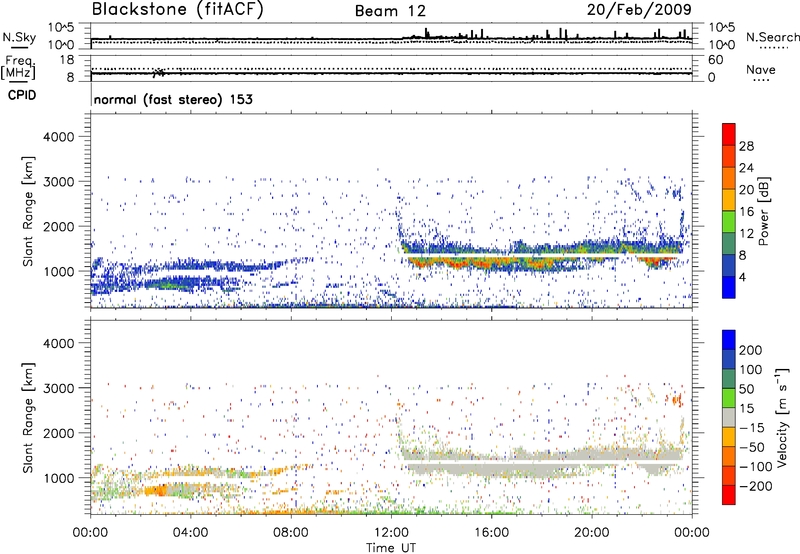Click the "2000" tick of the power panel

click(58, 226)
